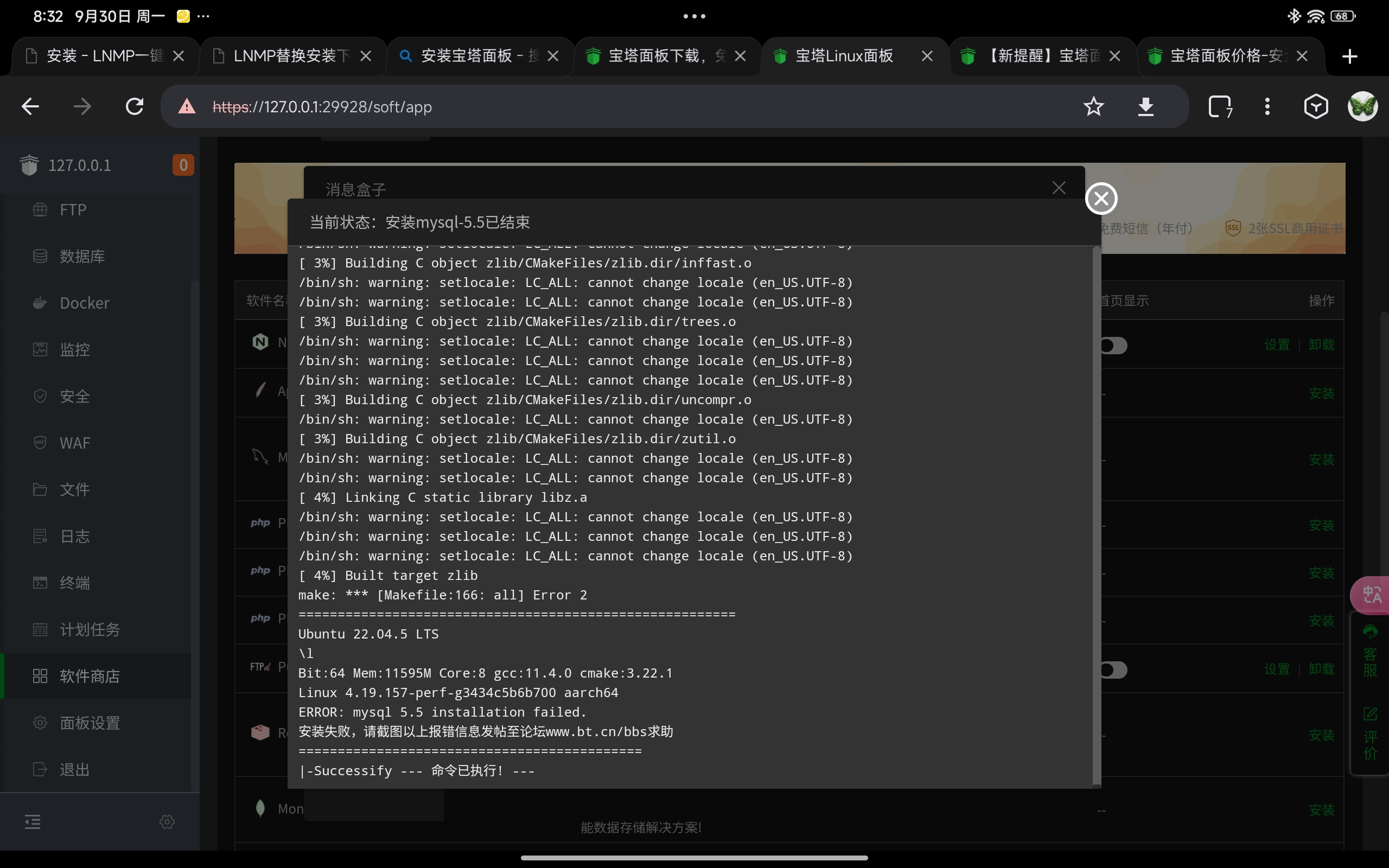Open 终端 in the sidebar
This screenshot has width=1389, height=868.
pos(98,583)
